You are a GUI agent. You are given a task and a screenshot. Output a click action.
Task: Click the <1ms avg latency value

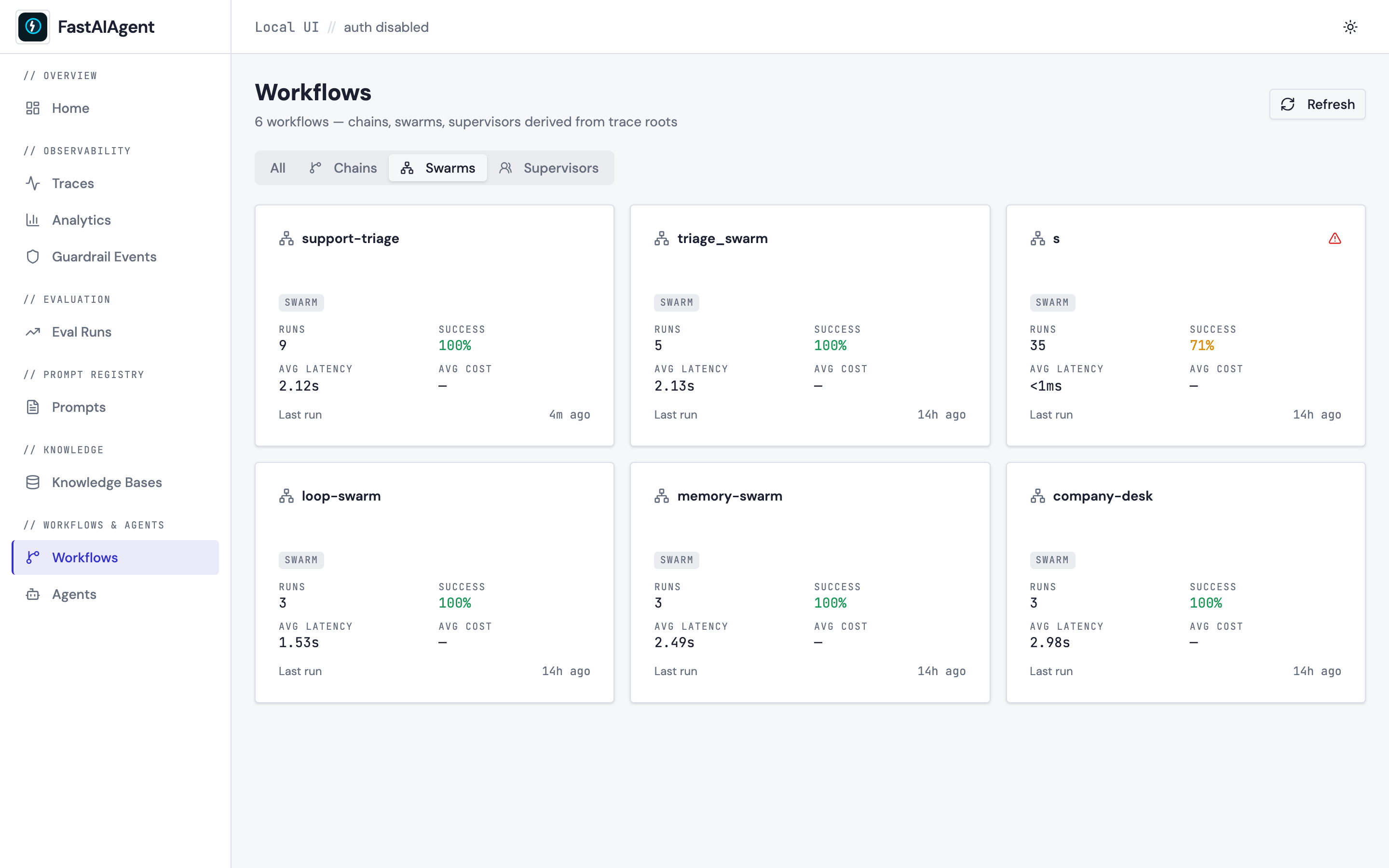pyautogui.click(x=1046, y=386)
